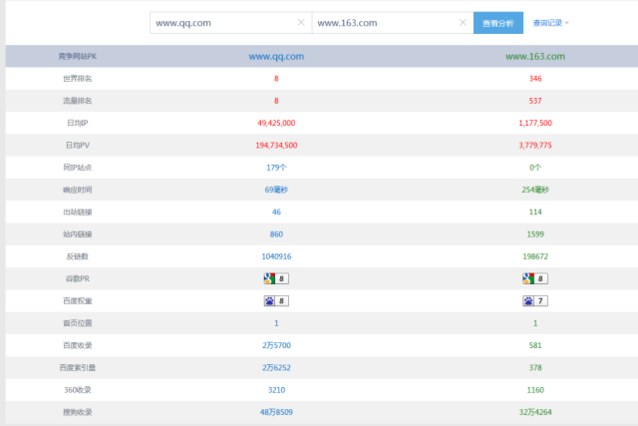Click Baidu indexed value 581
Viewport: 638px width, 426px height.
click(535, 345)
